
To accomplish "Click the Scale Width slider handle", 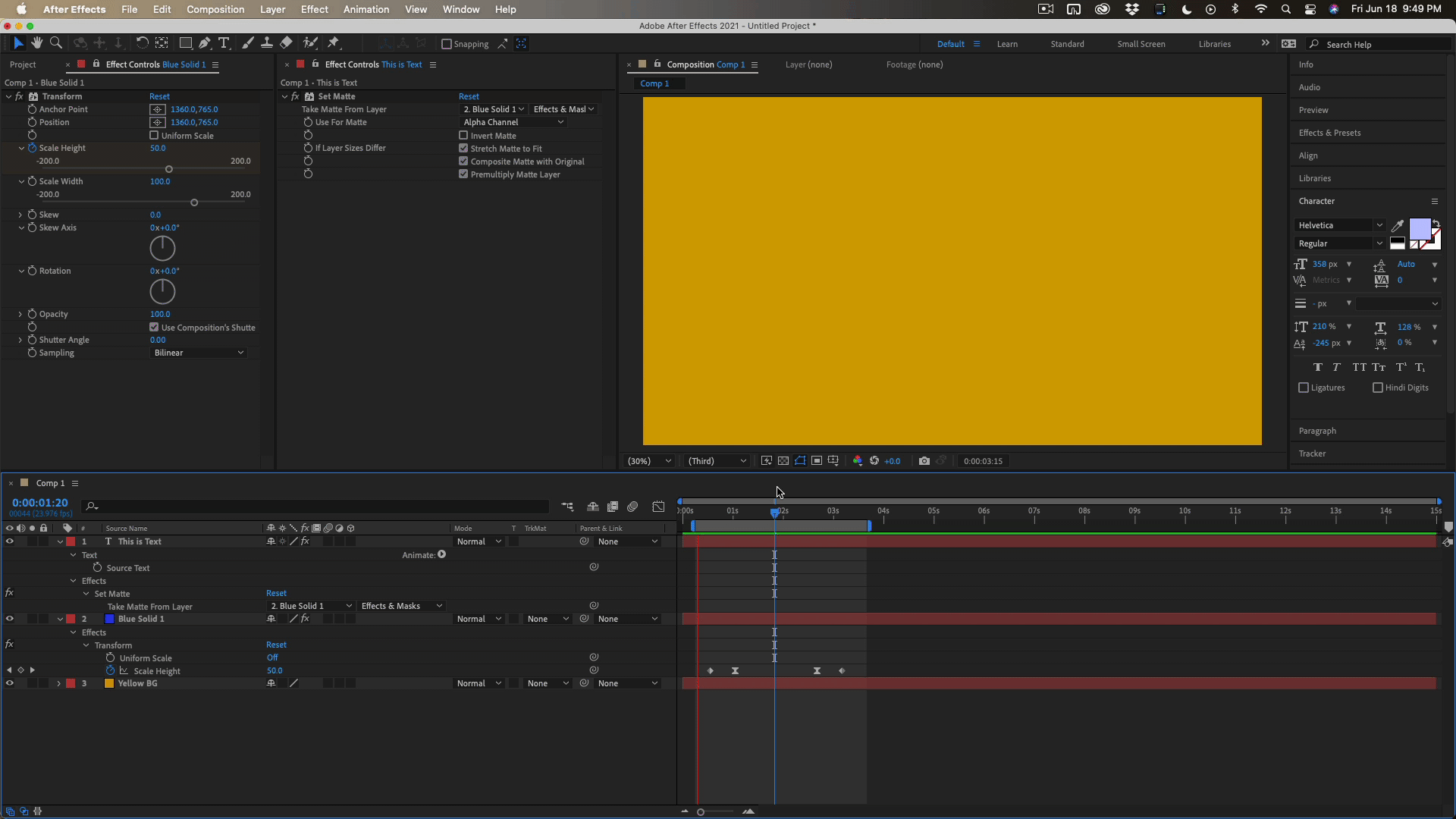I will pos(194,202).
